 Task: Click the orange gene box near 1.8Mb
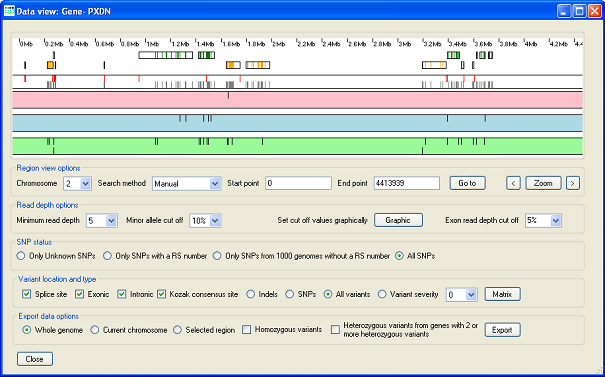[258, 65]
